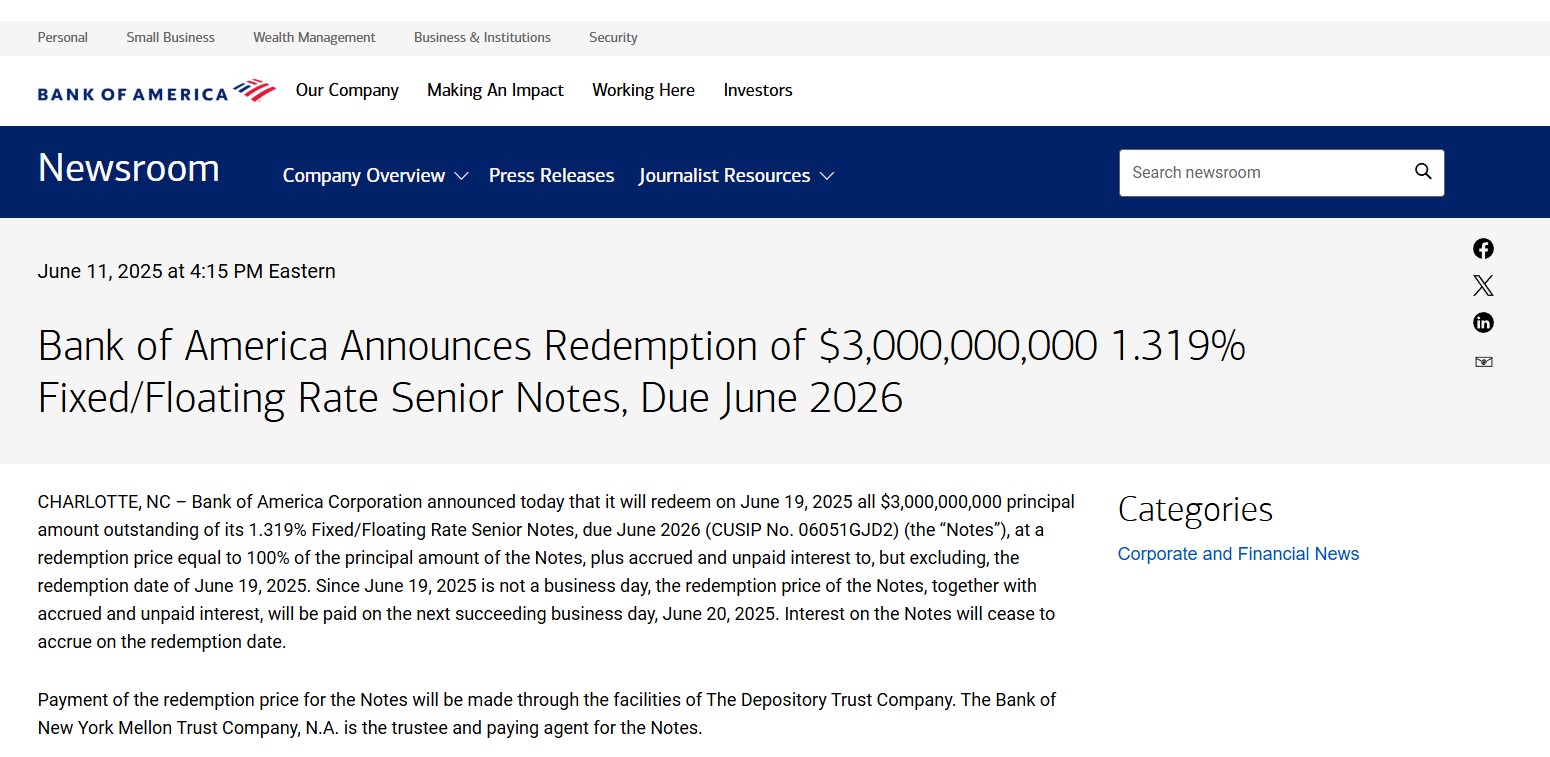Share article on Facebook icon
Screen dimensions: 1550x757
[1483, 249]
